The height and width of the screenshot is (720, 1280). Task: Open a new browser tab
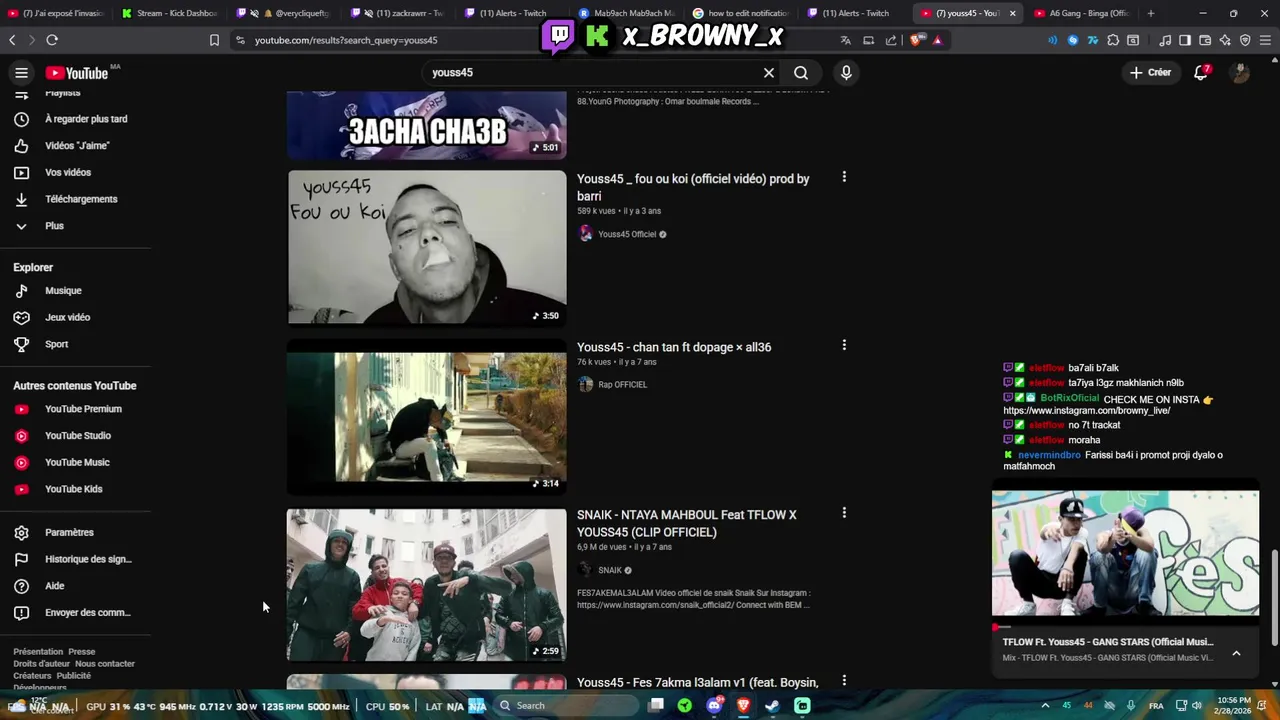point(1151,13)
